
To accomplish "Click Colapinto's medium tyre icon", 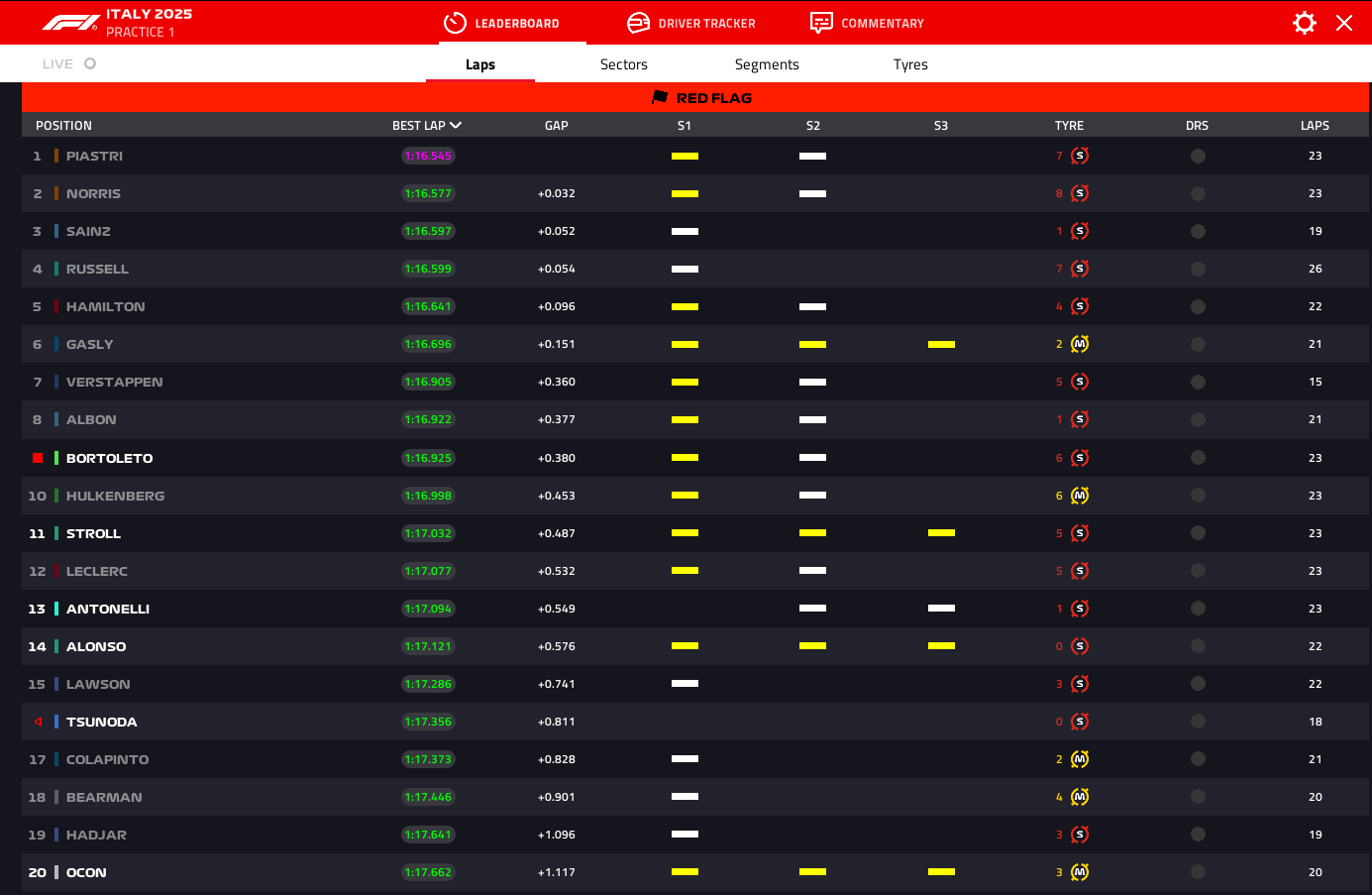I will tap(1080, 759).
